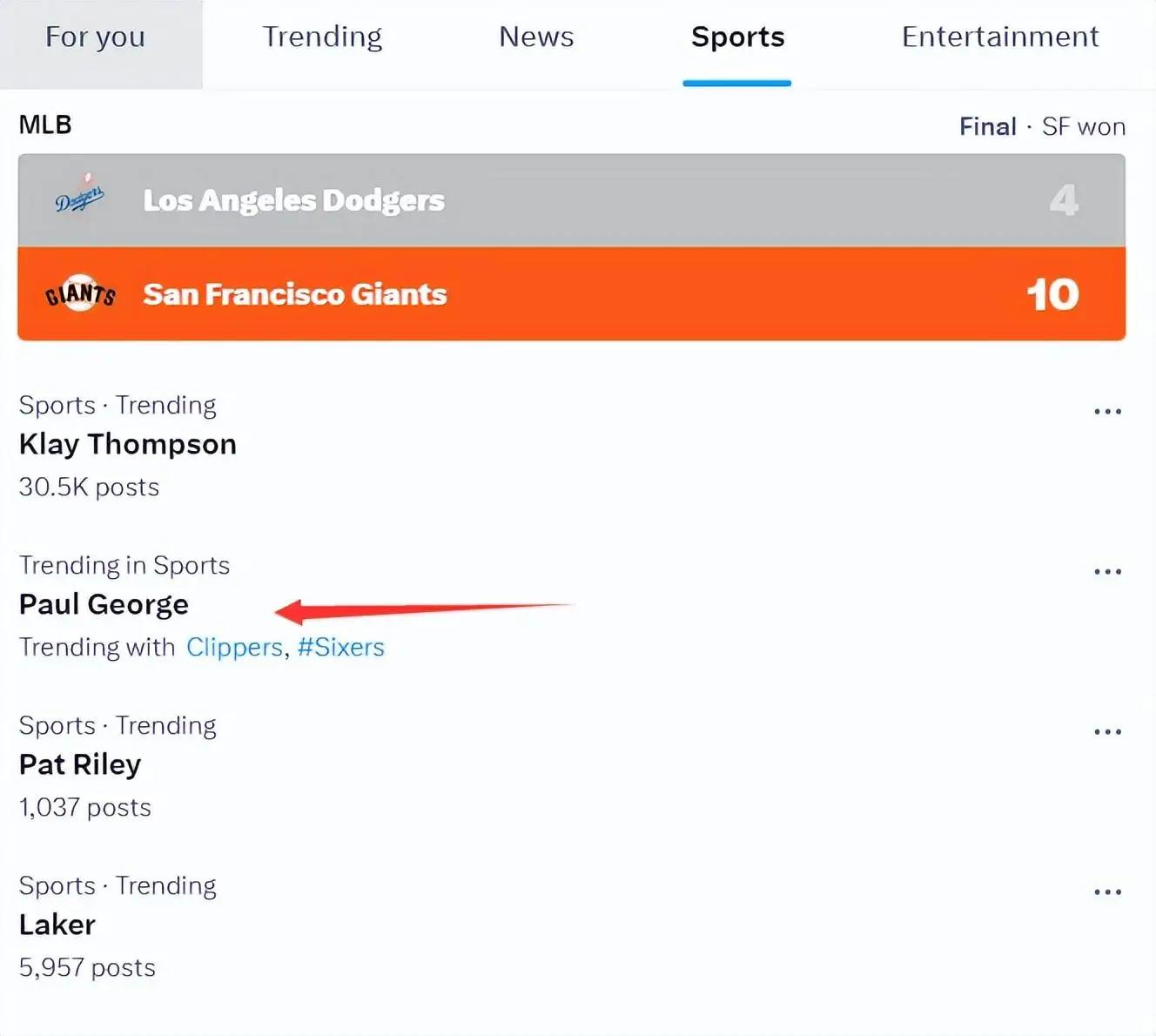1156x1036 pixels.
Task: Open the Entertainment tab
Action: coord(1000,37)
